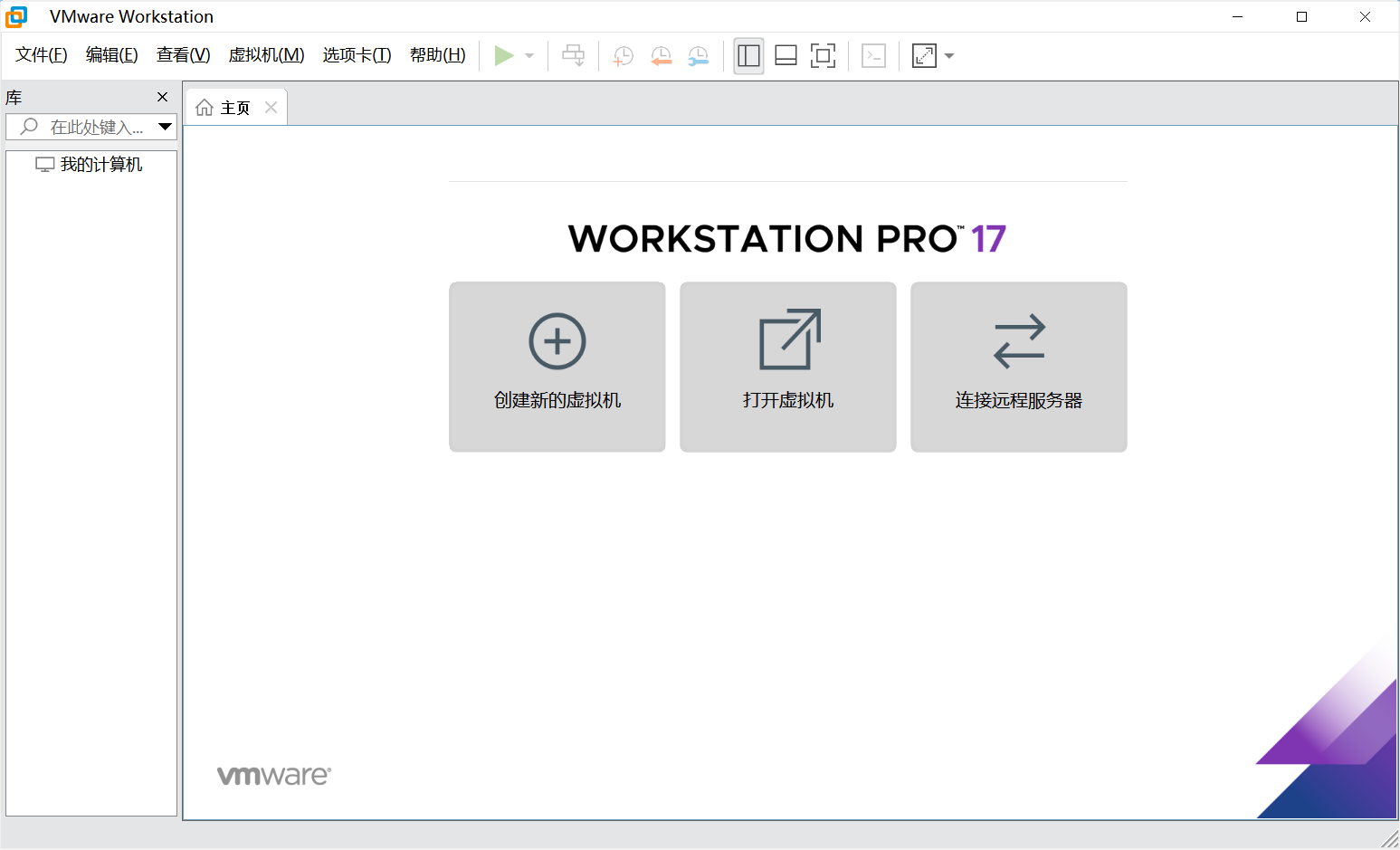
Task: Click 连接远程服务器 tile
Action: click(1018, 367)
